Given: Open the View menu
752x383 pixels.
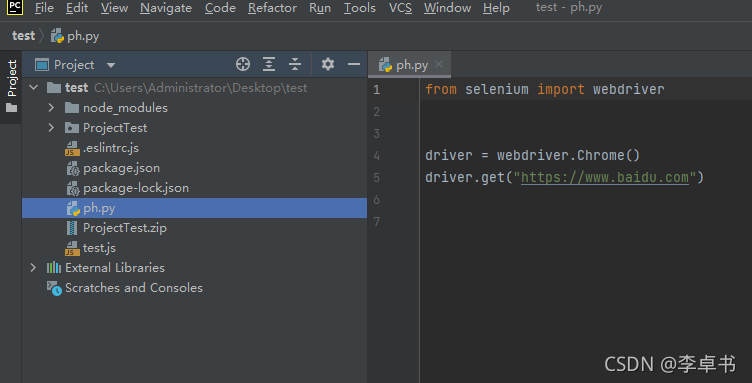Looking at the screenshot, I should click(x=114, y=8).
